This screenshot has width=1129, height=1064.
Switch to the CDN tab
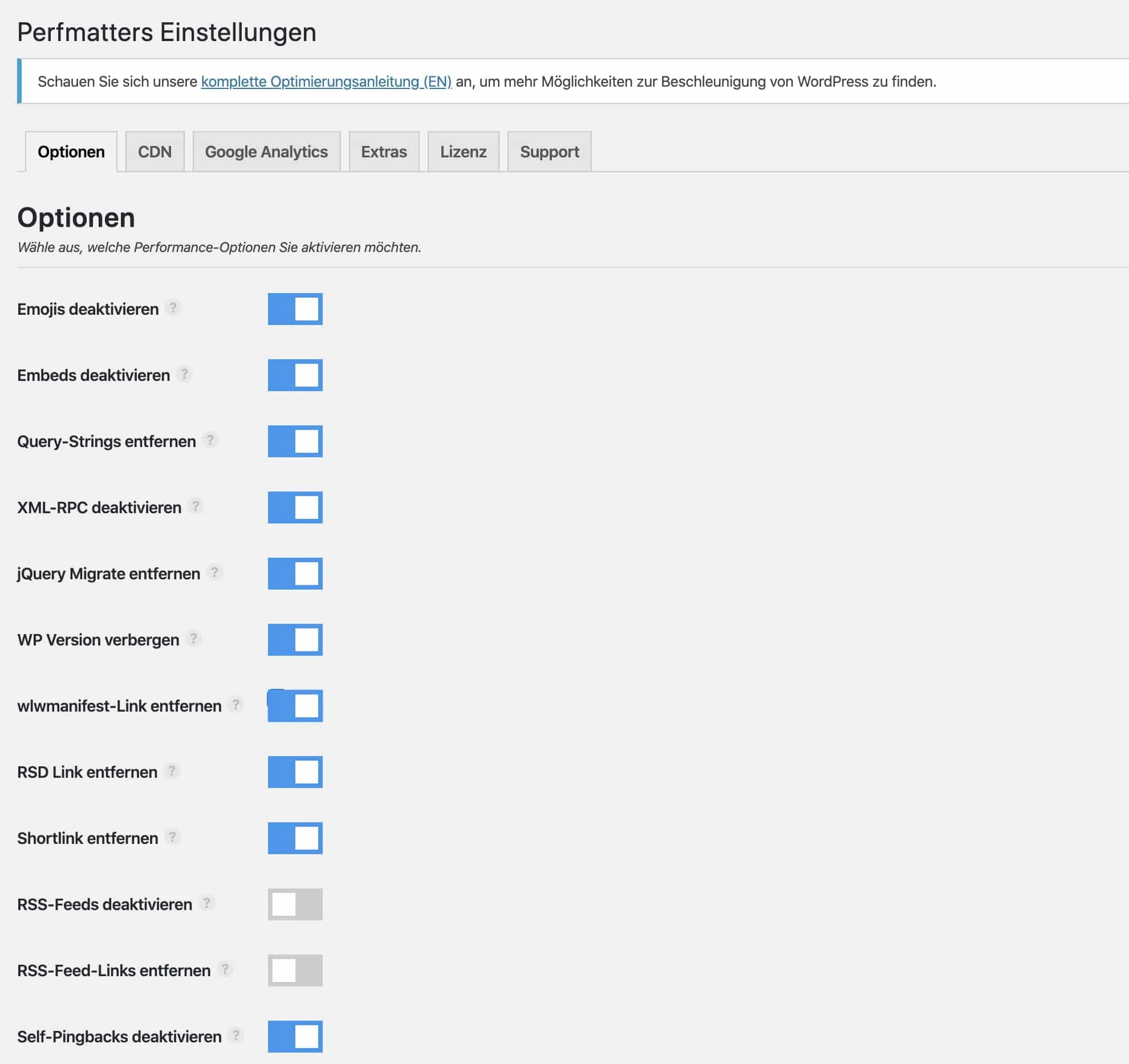(x=155, y=152)
